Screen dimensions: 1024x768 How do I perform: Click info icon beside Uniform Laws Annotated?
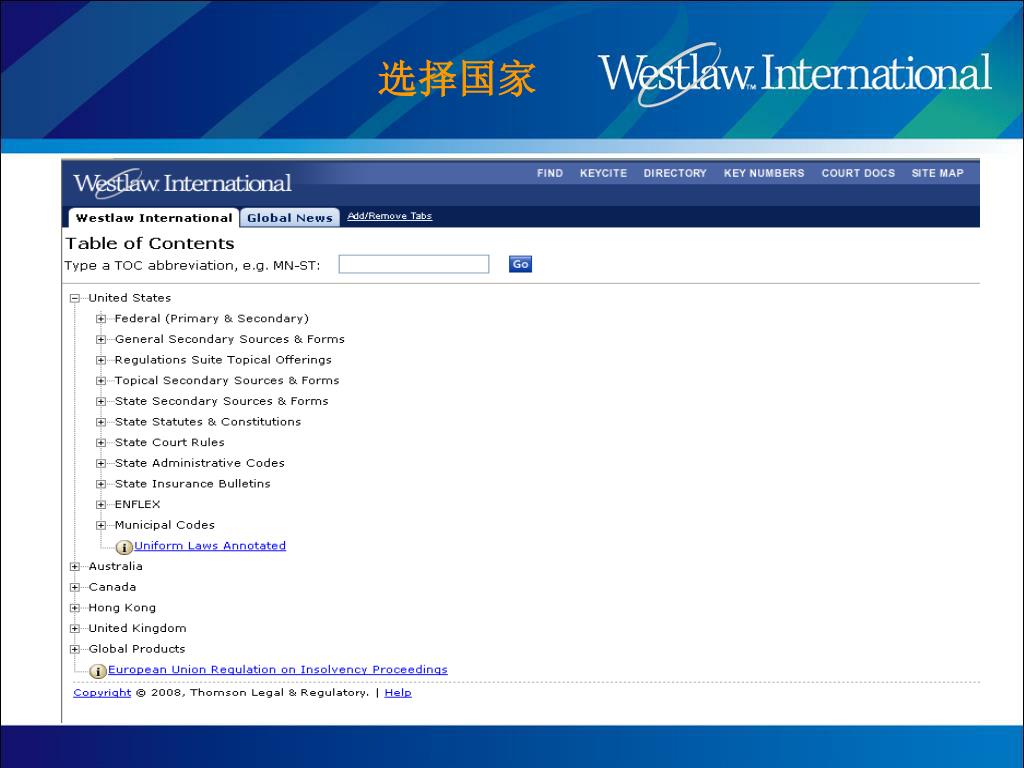coord(124,547)
